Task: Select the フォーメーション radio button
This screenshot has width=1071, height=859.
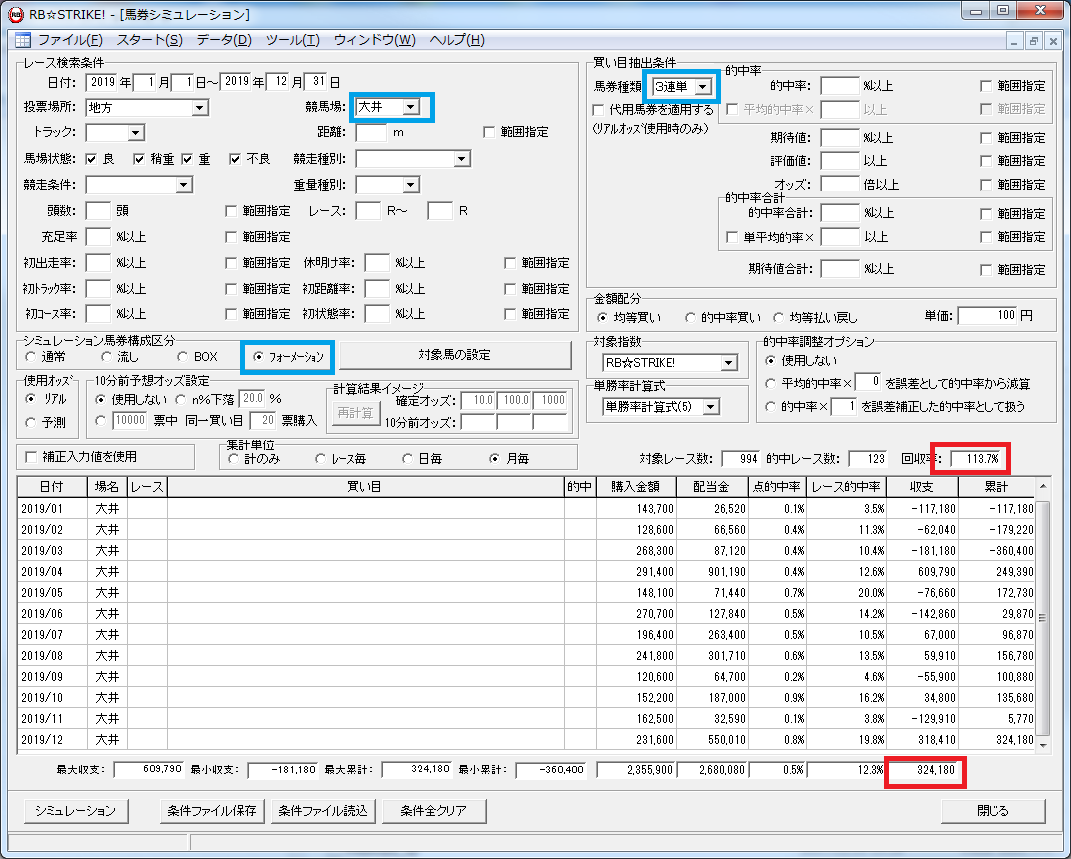Action: click(x=258, y=356)
